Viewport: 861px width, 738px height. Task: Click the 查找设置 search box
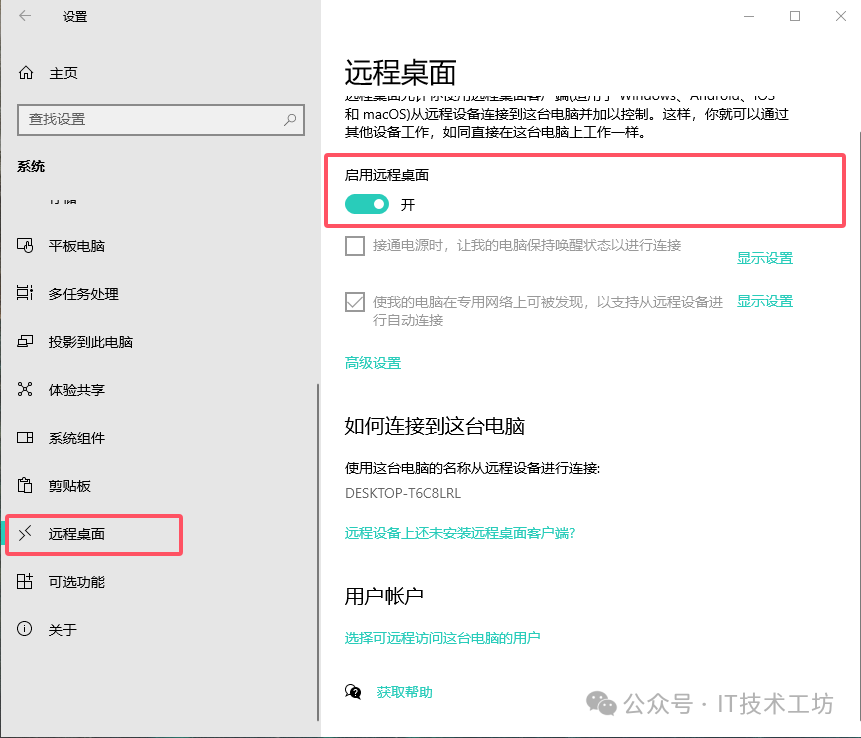160,120
